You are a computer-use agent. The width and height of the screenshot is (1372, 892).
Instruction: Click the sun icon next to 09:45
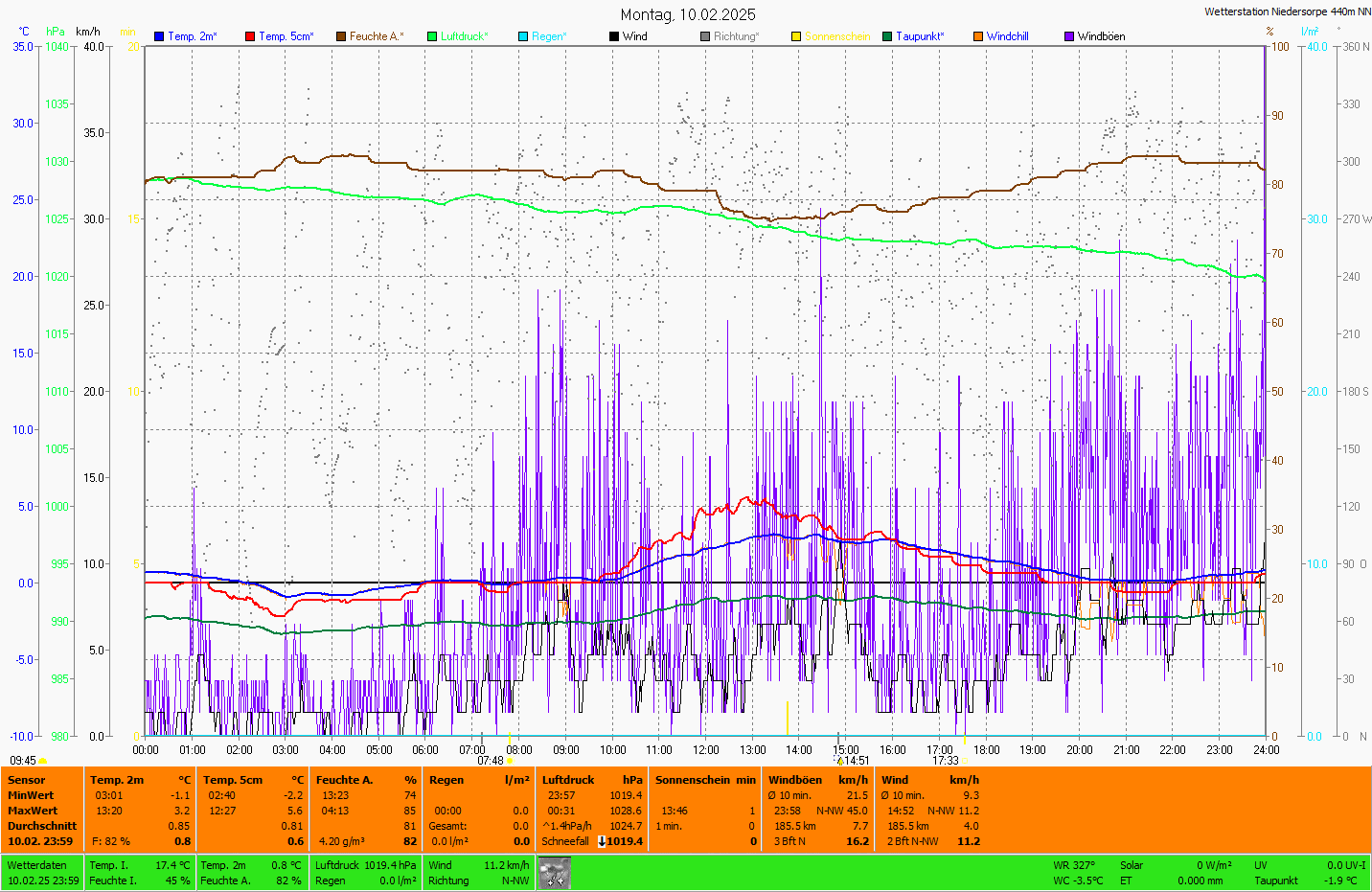pos(43,761)
